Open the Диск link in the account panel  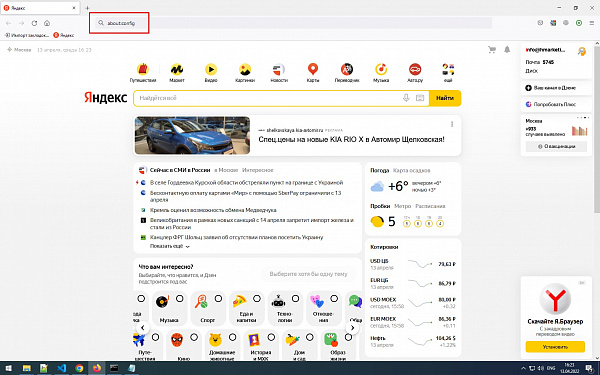tap(532, 71)
